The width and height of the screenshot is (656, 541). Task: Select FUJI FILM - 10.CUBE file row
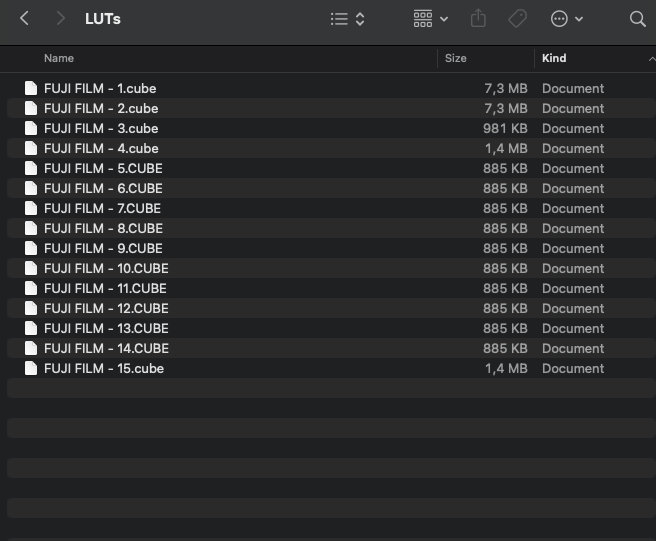[106, 268]
